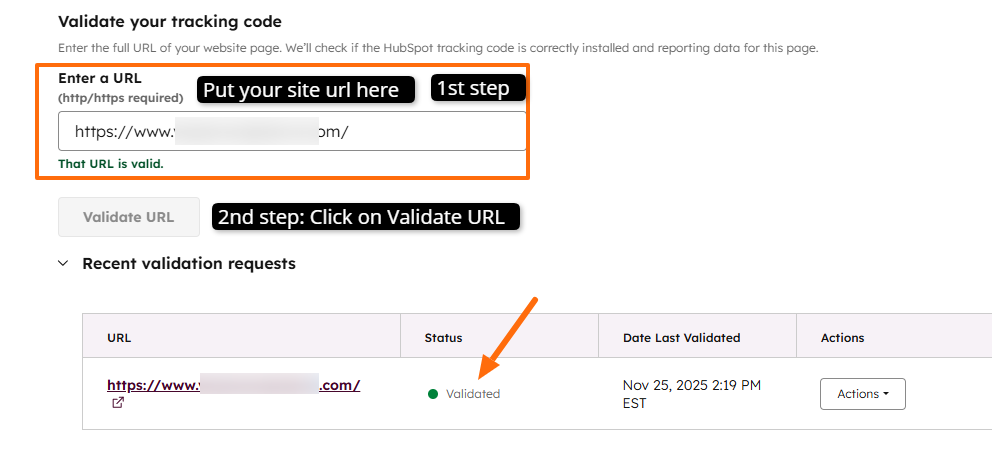Image resolution: width=992 pixels, height=466 pixels.
Task: Click the external link icon under the URL
Action: (x=119, y=403)
